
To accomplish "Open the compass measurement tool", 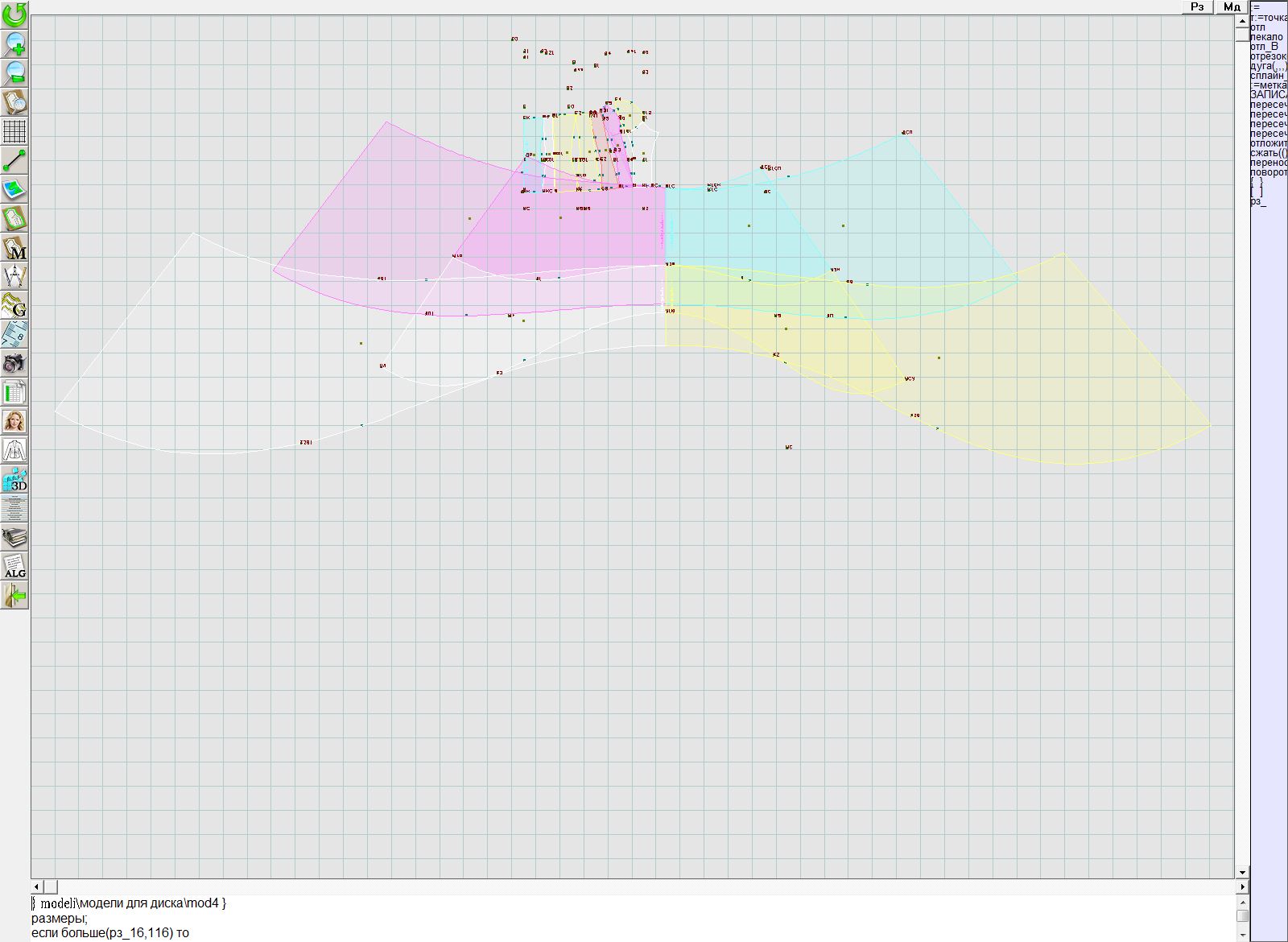I will 14,276.
